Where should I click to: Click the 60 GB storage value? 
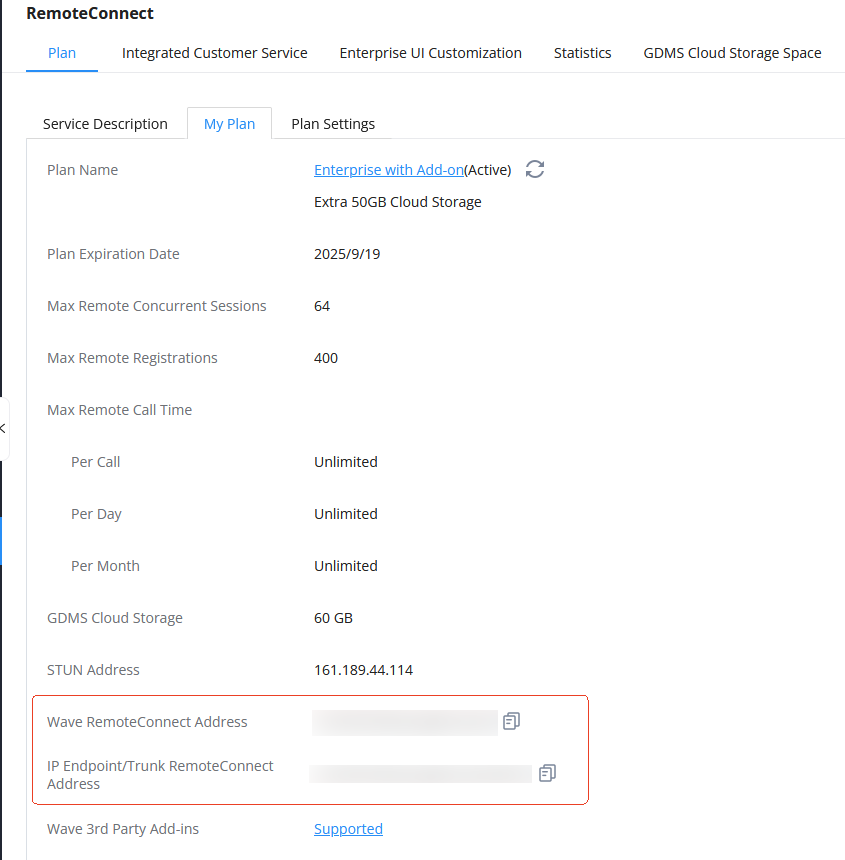[x=333, y=618]
